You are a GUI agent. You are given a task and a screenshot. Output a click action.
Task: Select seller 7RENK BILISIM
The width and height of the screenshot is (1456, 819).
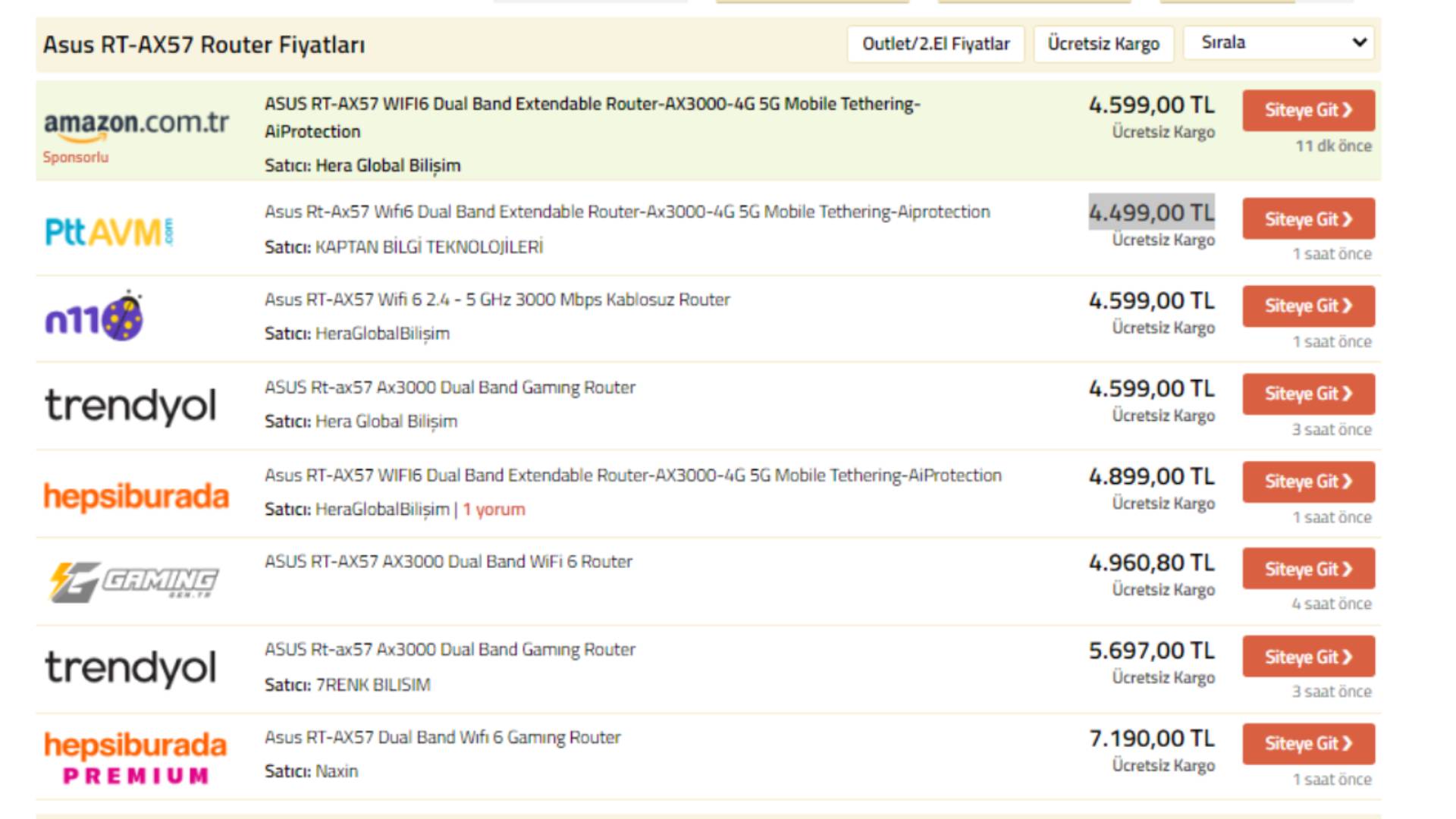click(373, 685)
